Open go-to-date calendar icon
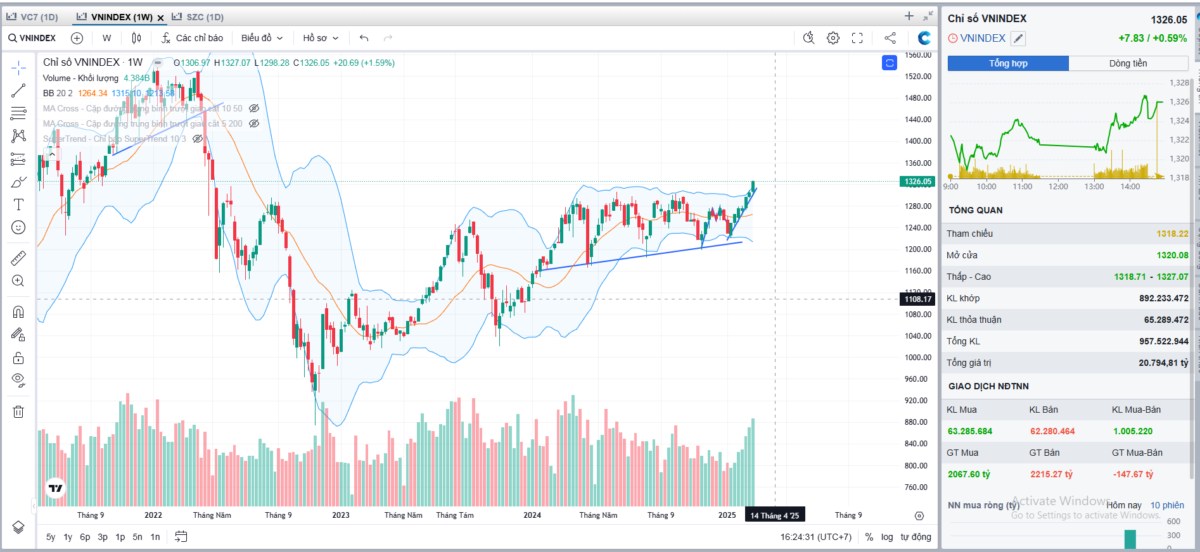Viewport: 1200px width, 552px height. point(180,537)
